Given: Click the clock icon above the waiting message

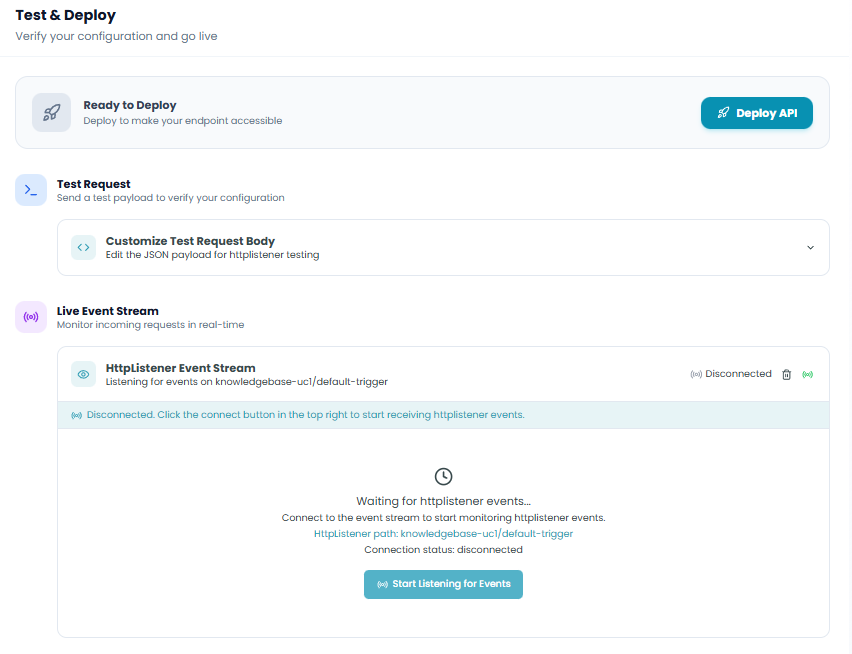Looking at the screenshot, I should click(x=443, y=477).
